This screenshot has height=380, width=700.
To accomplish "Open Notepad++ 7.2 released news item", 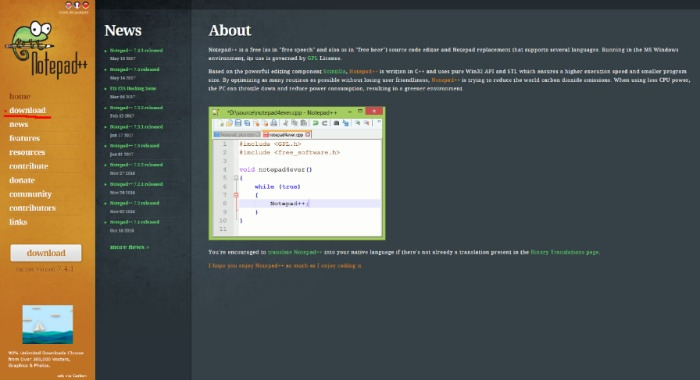I will coord(134,203).
